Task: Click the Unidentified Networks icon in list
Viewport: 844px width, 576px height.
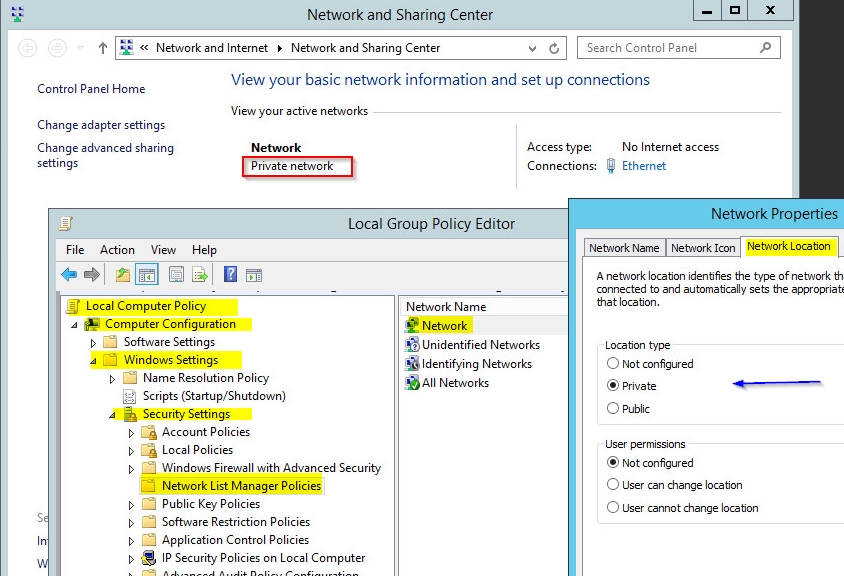Action: (x=412, y=345)
